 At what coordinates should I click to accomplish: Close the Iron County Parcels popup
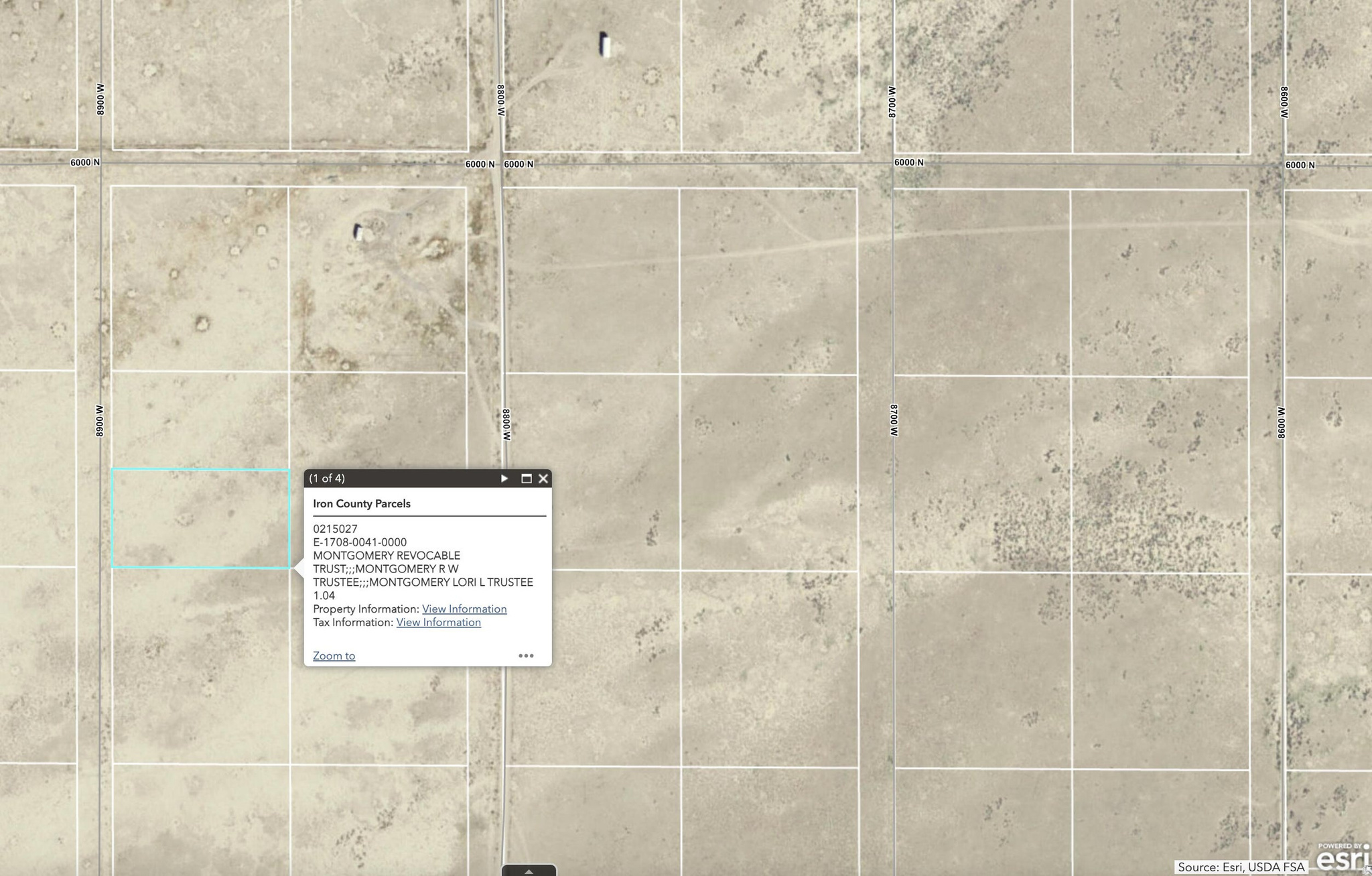543,479
